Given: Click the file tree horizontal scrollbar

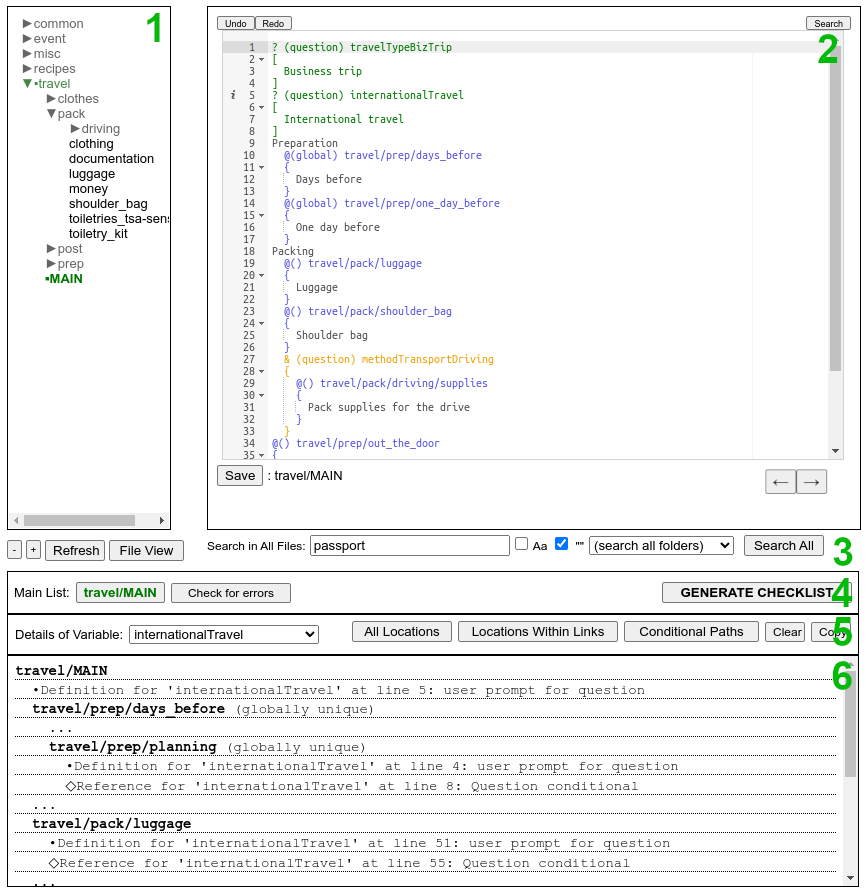Looking at the screenshot, I should [79, 521].
